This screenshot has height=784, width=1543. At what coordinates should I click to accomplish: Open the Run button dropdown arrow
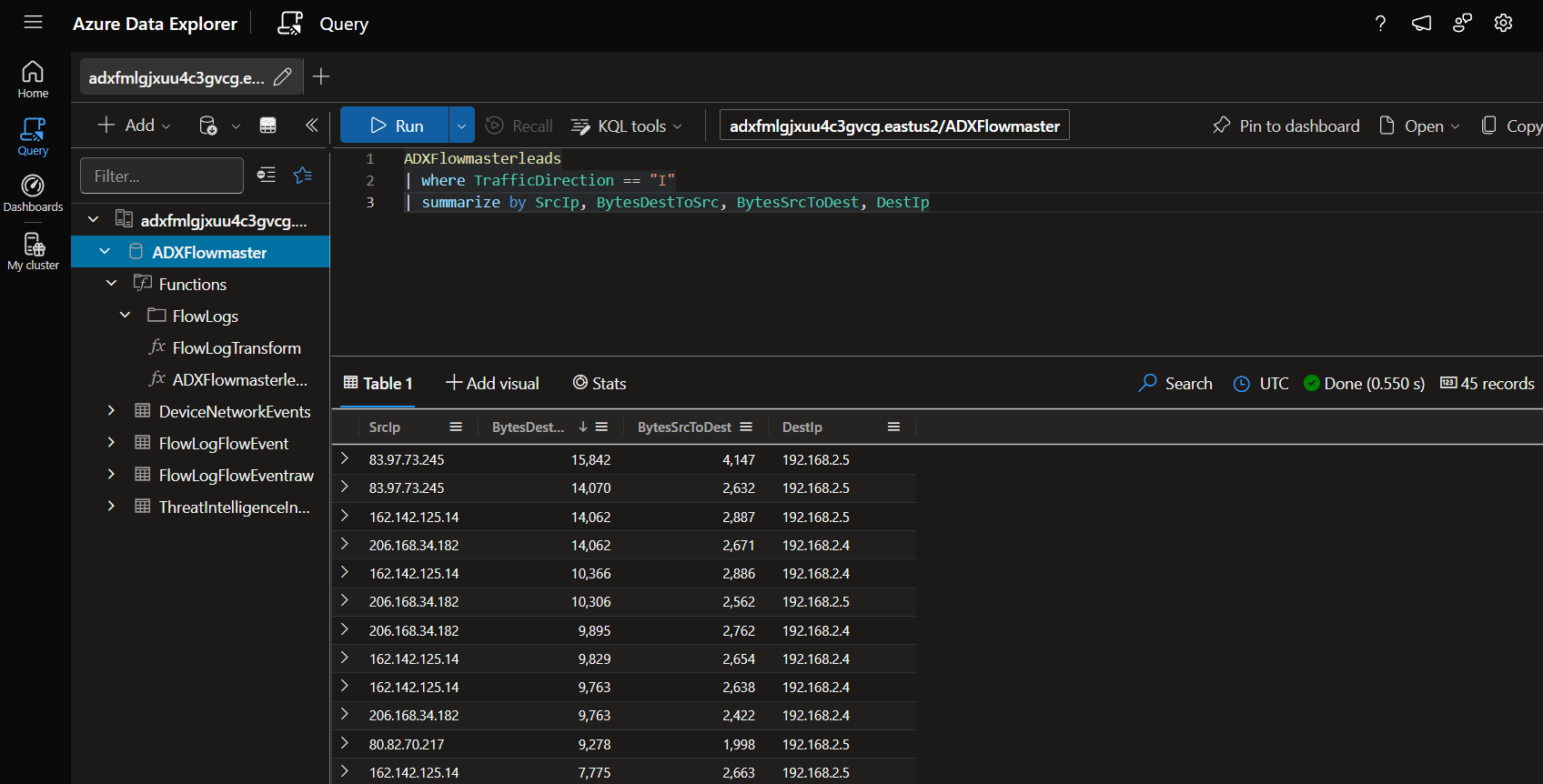click(x=461, y=126)
